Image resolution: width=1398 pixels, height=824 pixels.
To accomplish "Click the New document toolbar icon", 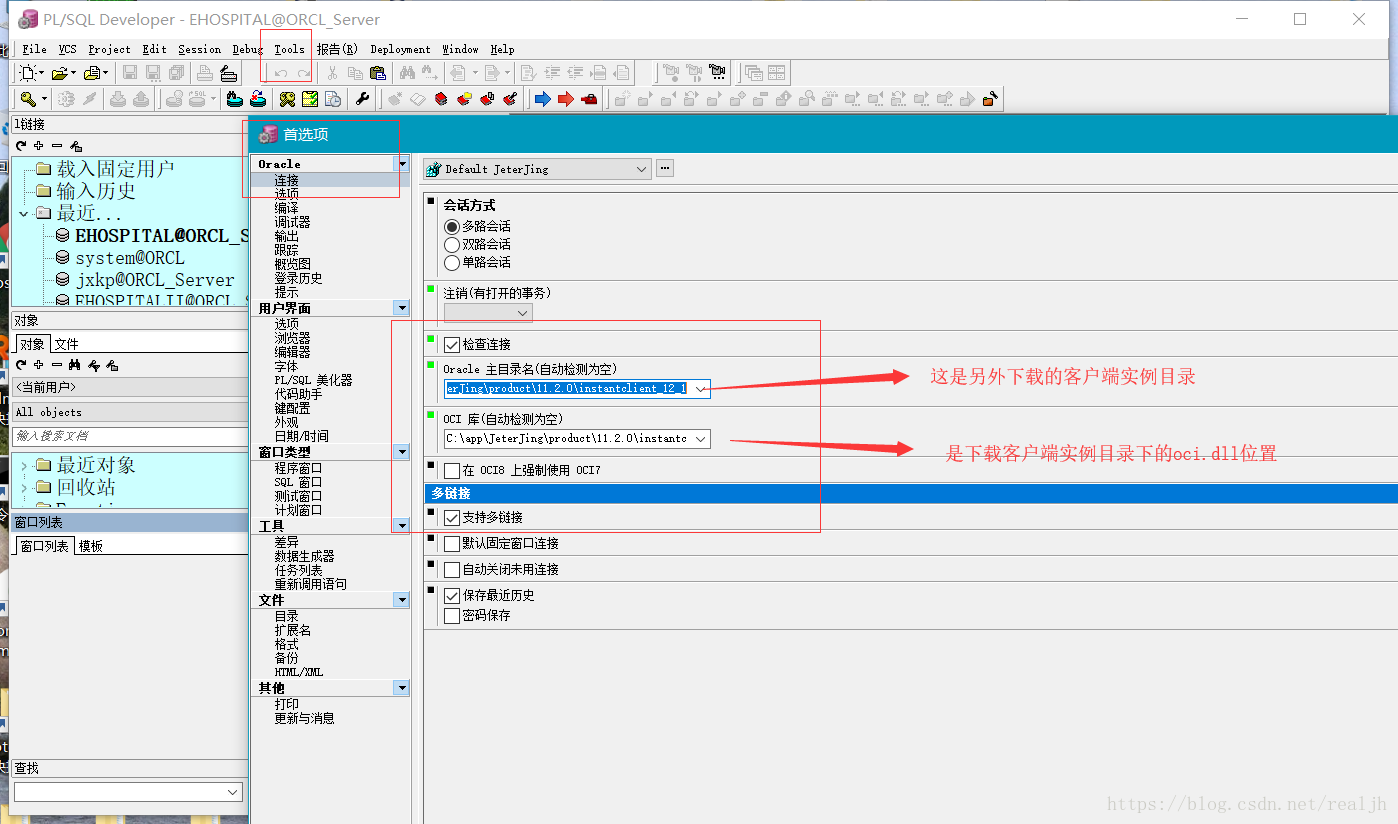I will (x=29, y=73).
